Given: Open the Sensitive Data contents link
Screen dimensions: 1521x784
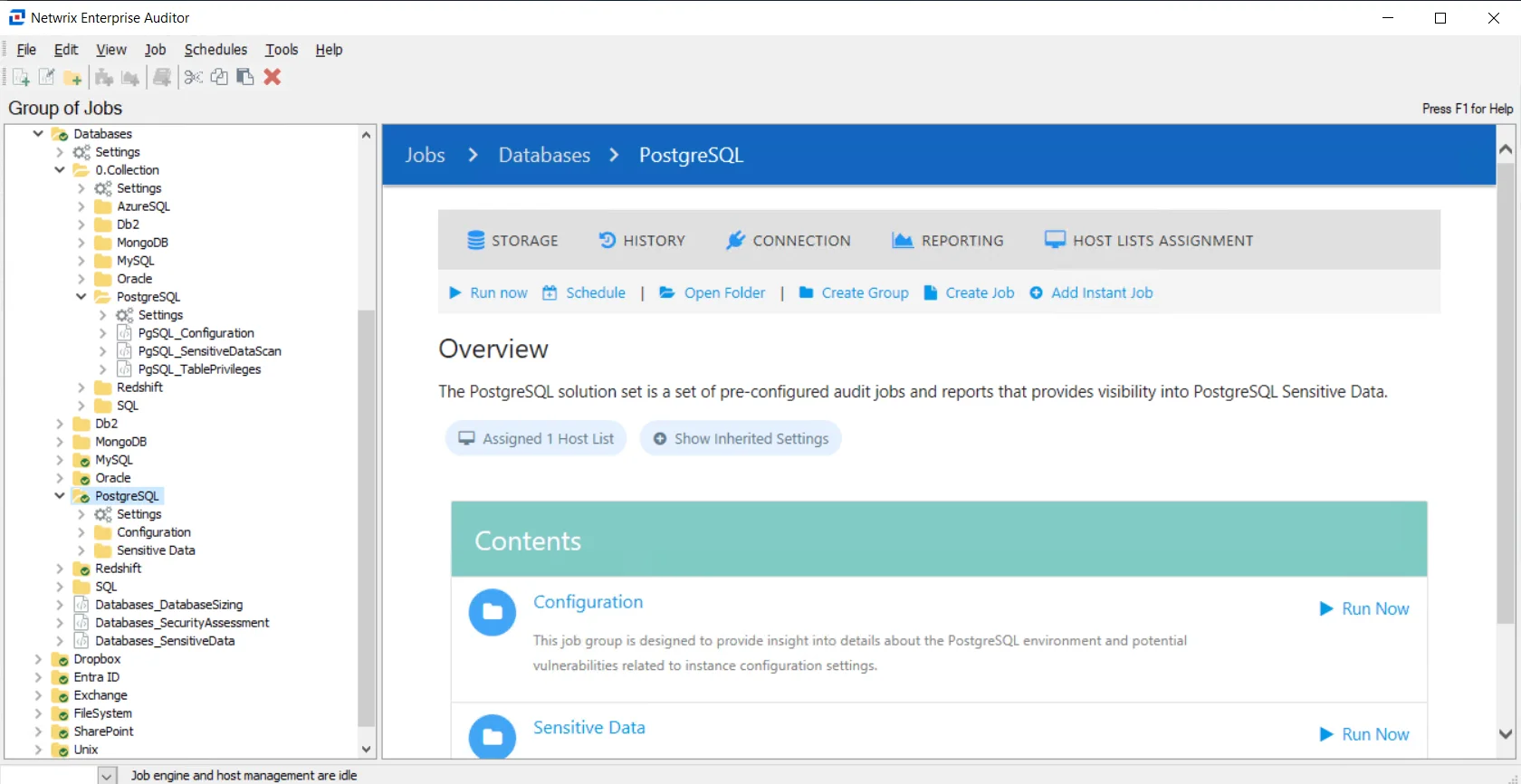Looking at the screenshot, I should pyautogui.click(x=589, y=728).
